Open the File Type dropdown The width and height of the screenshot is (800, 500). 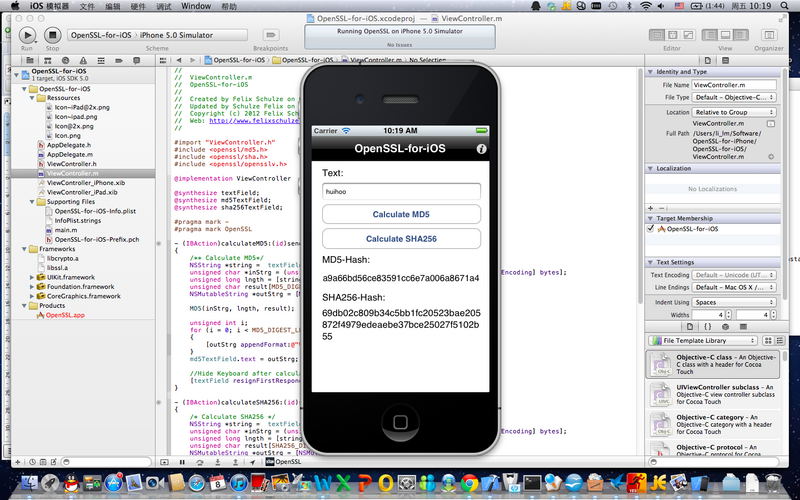[734, 97]
